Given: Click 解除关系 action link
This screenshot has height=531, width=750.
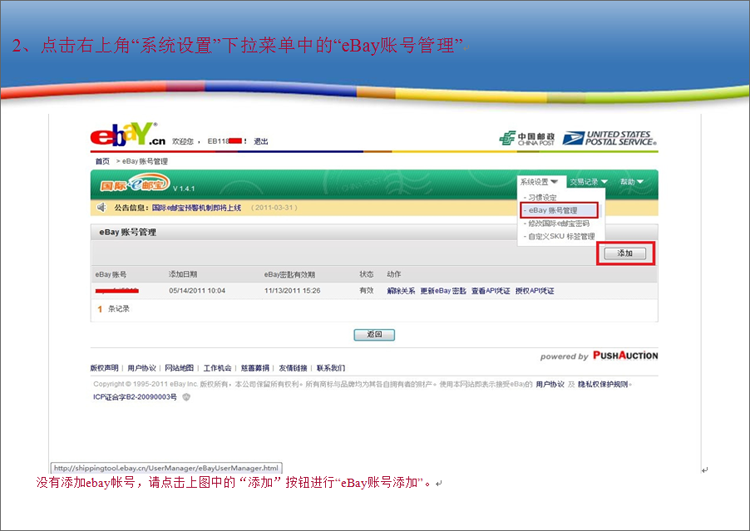Looking at the screenshot, I should [x=401, y=291].
